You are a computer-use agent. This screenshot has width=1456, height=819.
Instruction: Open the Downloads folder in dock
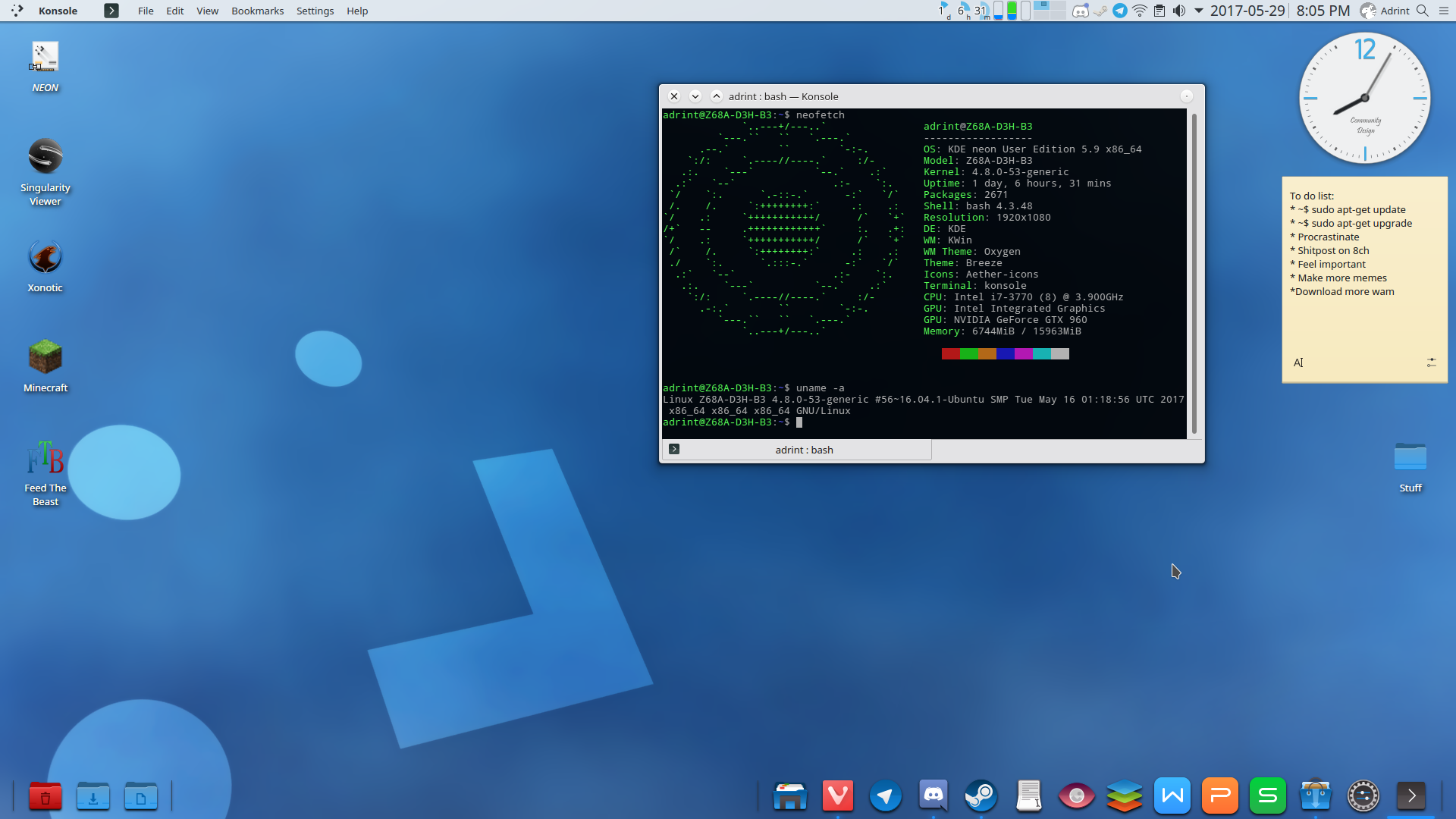93,796
